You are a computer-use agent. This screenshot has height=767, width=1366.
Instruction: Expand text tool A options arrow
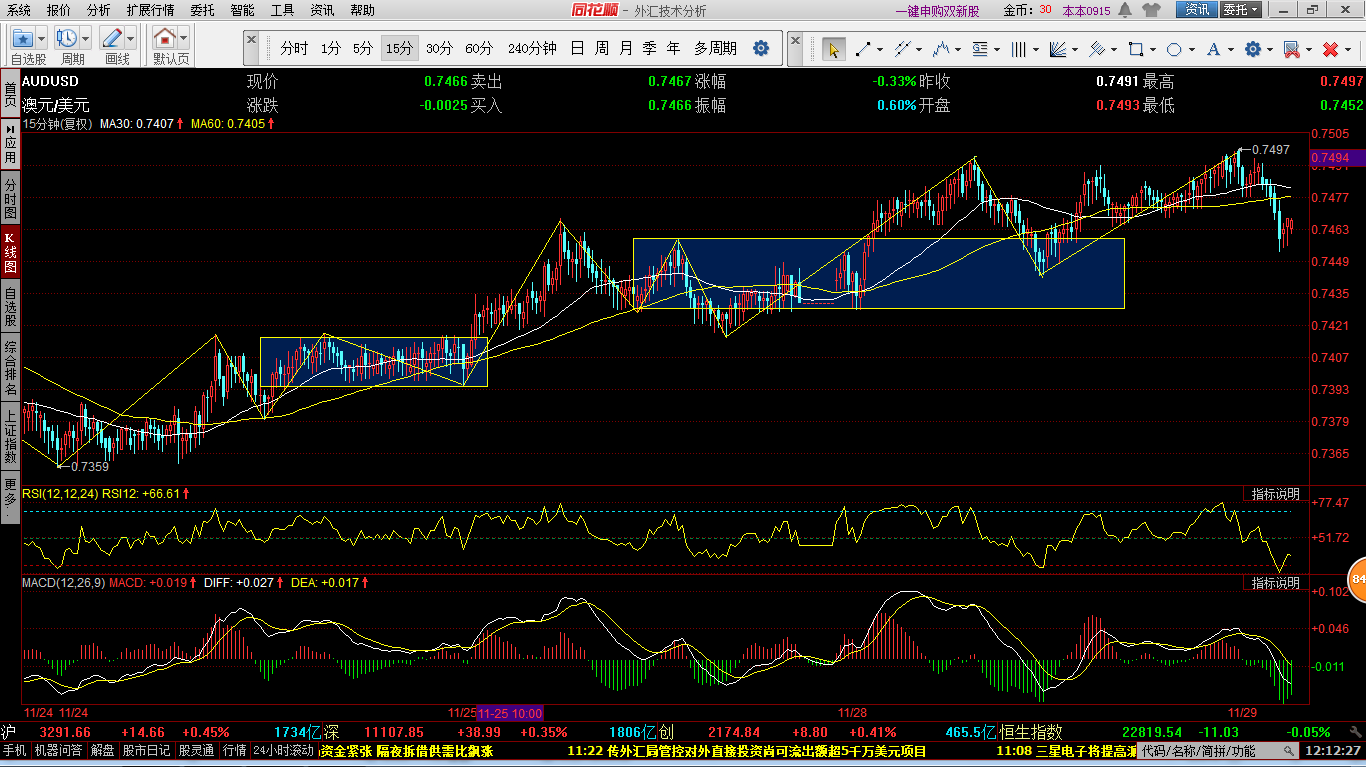1230,49
